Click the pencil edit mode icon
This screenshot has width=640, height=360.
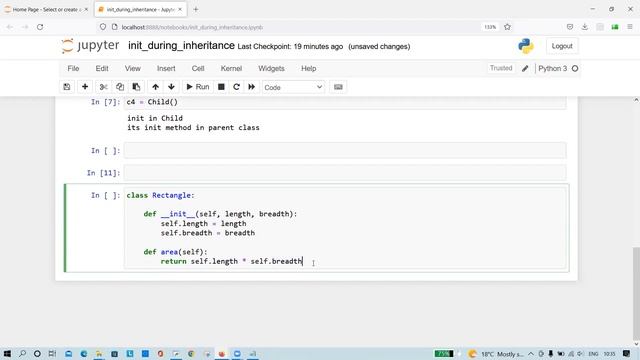[x=525, y=69]
